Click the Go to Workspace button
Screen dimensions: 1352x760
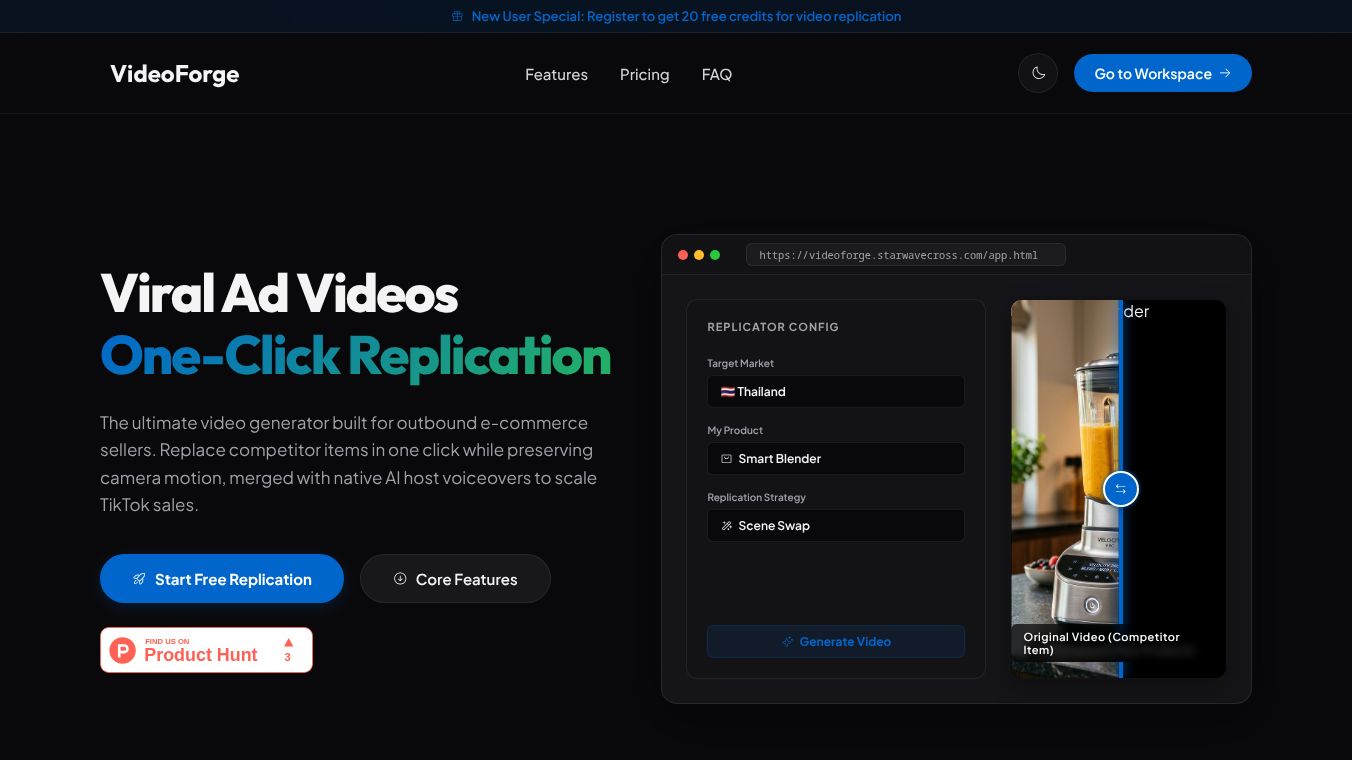[1163, 73]
